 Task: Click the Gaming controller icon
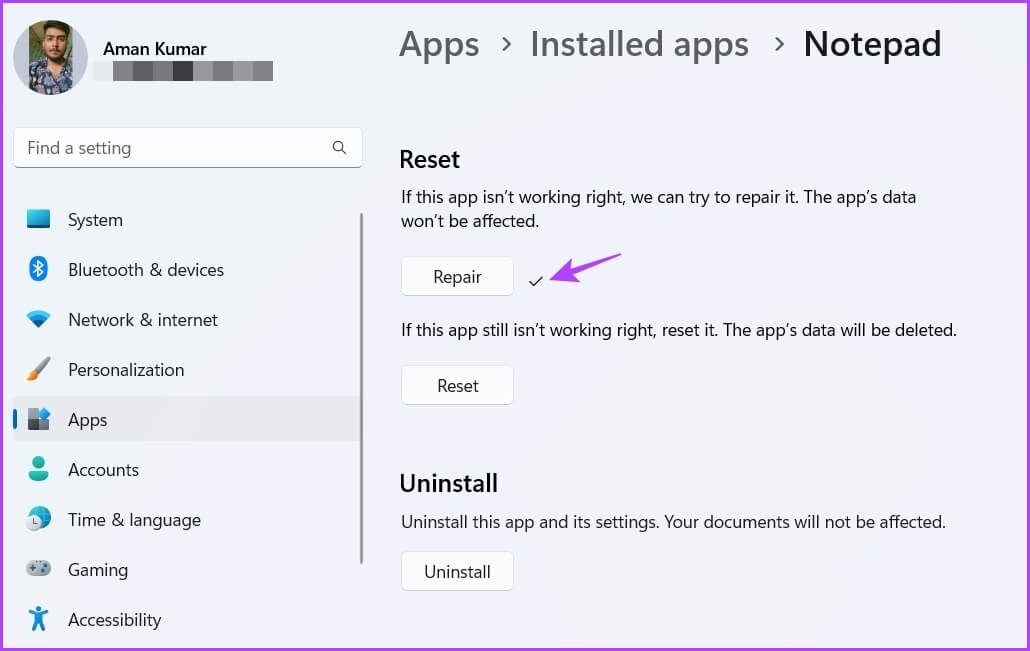38,568
